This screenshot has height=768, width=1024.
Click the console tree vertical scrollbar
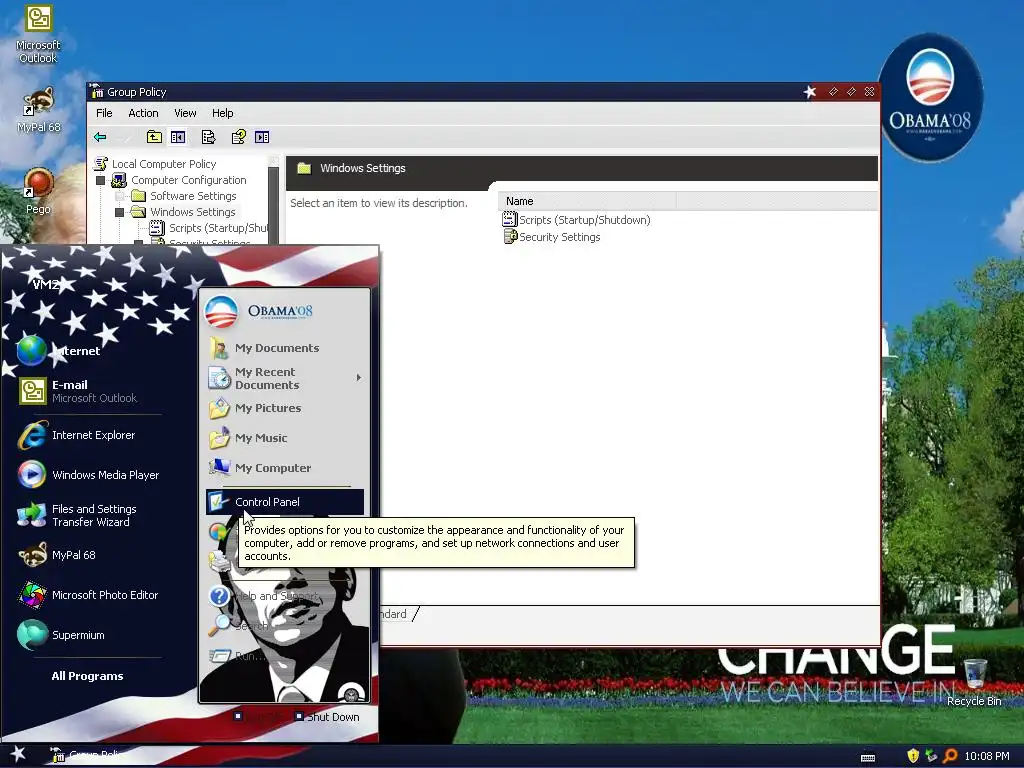pos(274,202)
